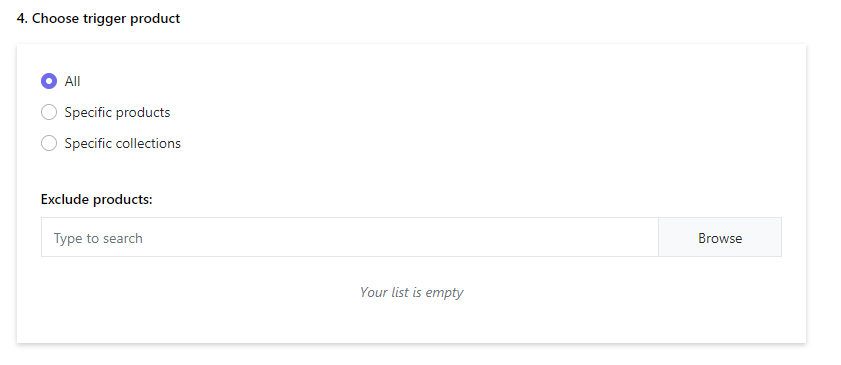The height and width of the screenshot is (365, 841).
Task: Select the Specific collections radio button
Action: point(49,144)
